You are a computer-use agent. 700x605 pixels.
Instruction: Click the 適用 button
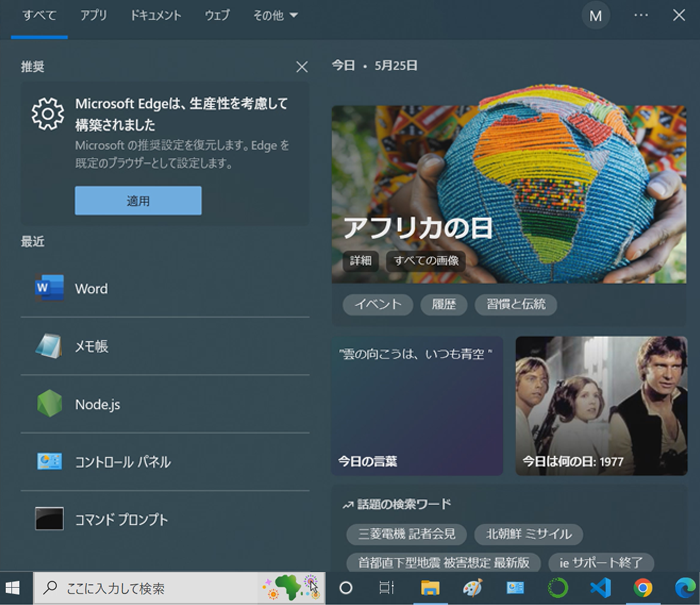coord(138,201)
